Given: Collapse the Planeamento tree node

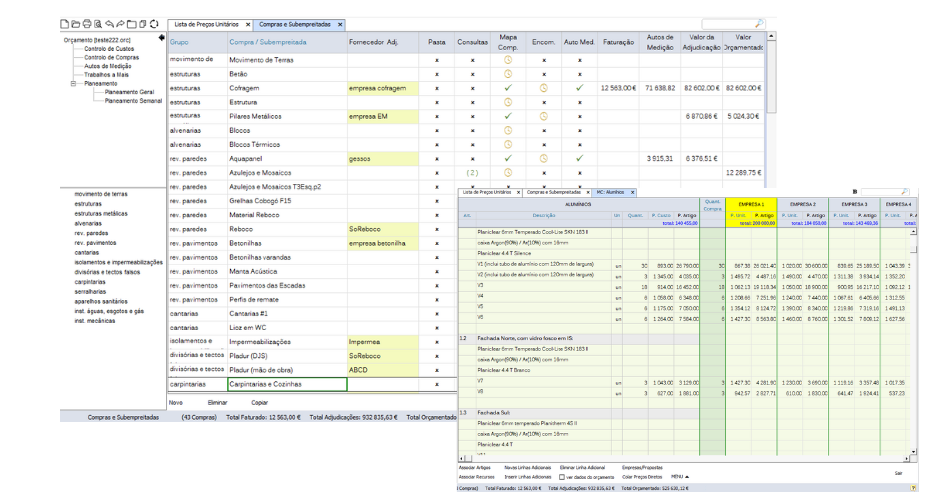Looking at the screenshot, I should tap(73, 84).
